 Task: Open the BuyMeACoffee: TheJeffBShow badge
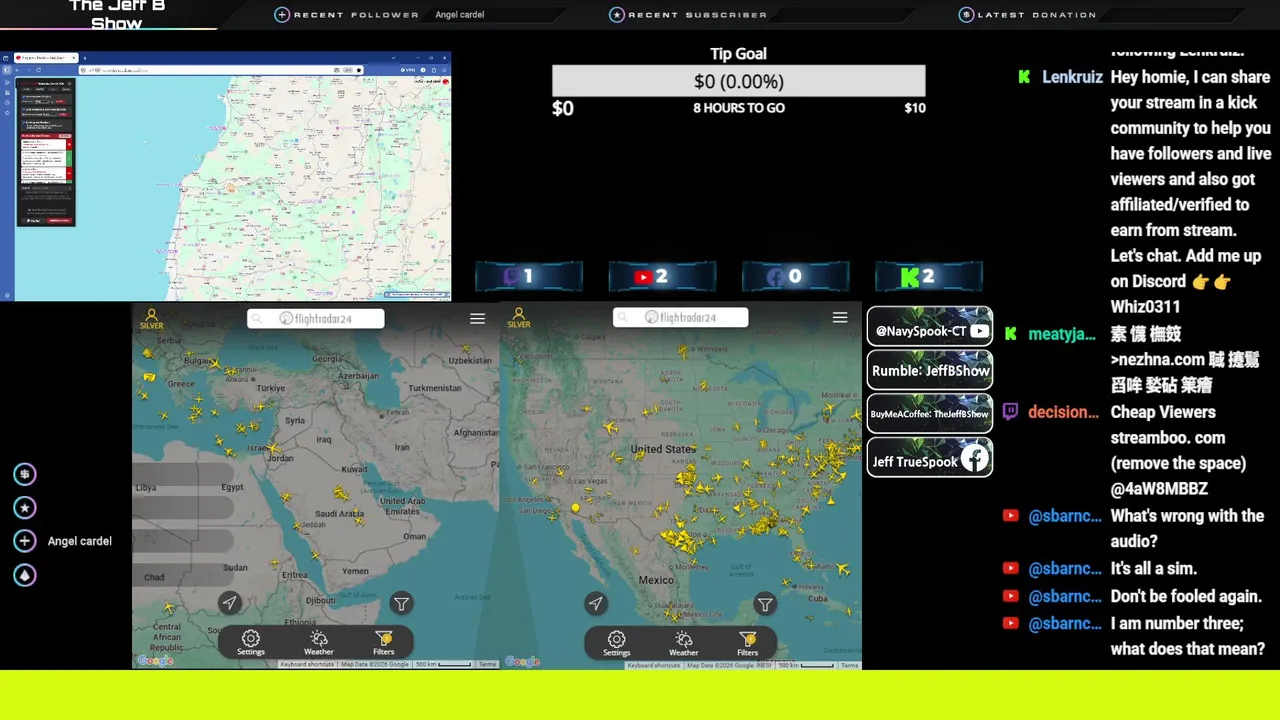pyautogui.click(x=930, y=414)
